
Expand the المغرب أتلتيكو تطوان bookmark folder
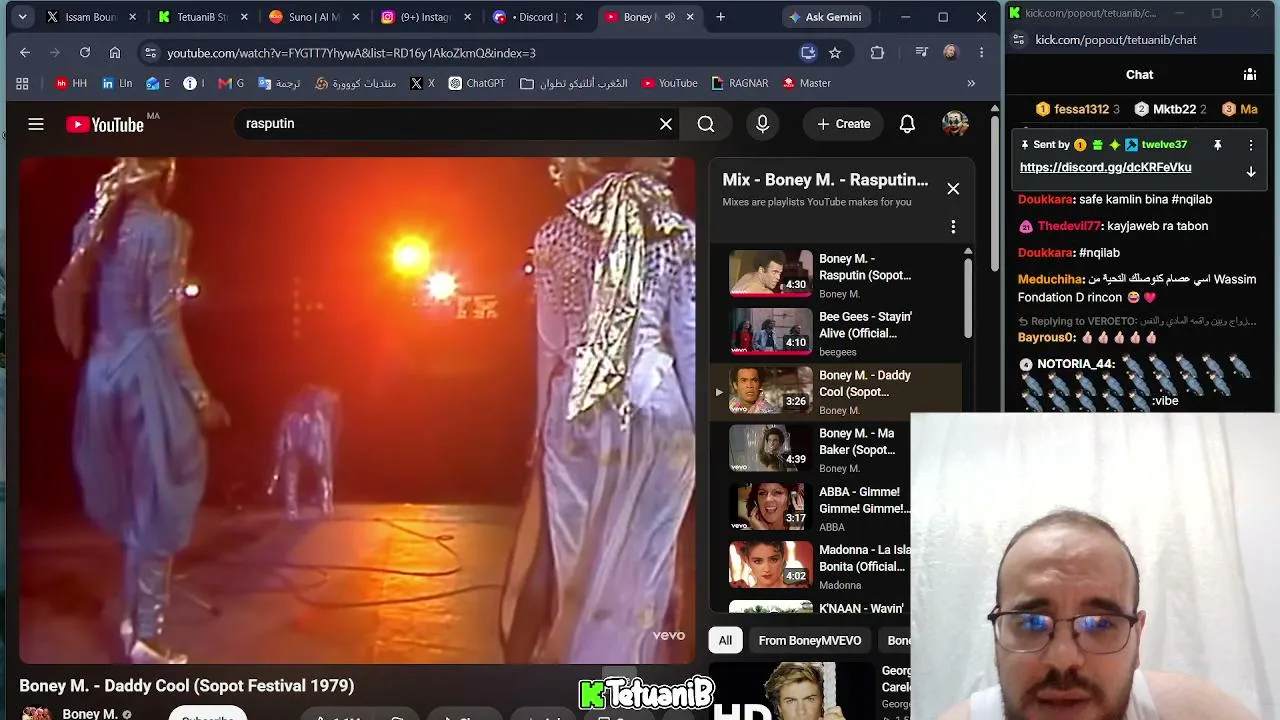click(x=574, y=84)
